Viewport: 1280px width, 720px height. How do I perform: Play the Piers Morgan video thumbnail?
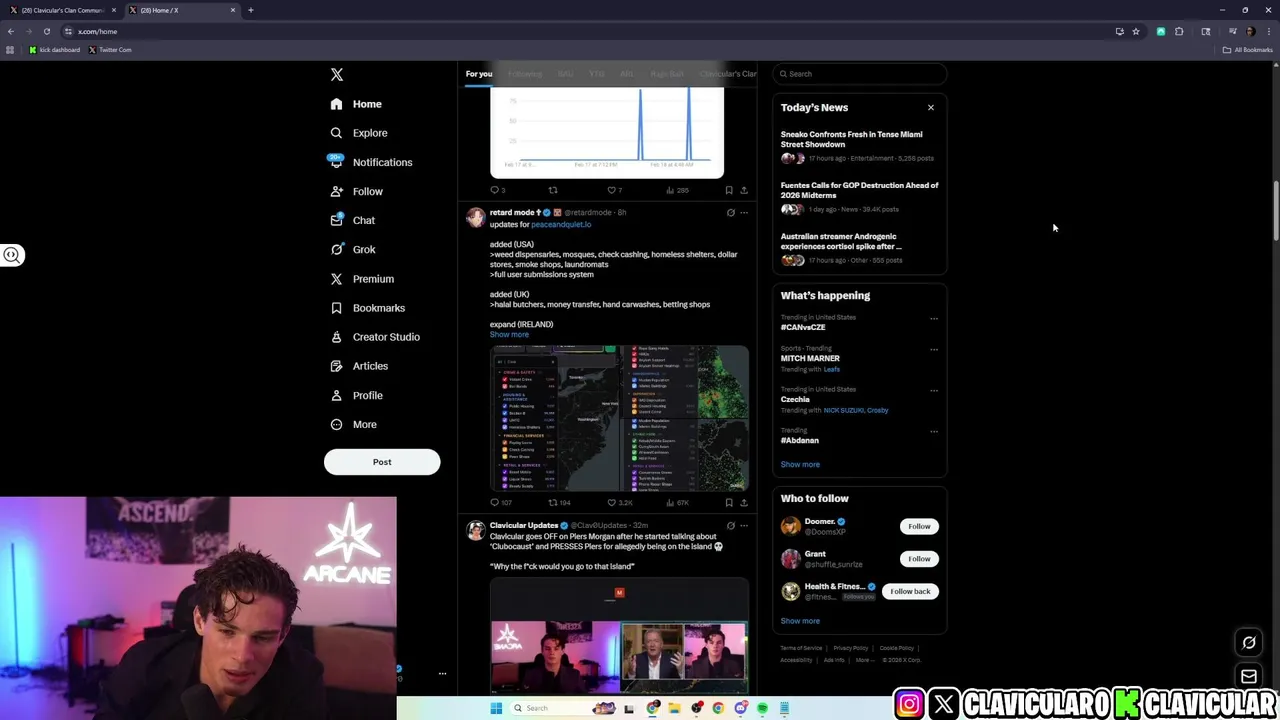pyautogui.click(x=619, y=636)
